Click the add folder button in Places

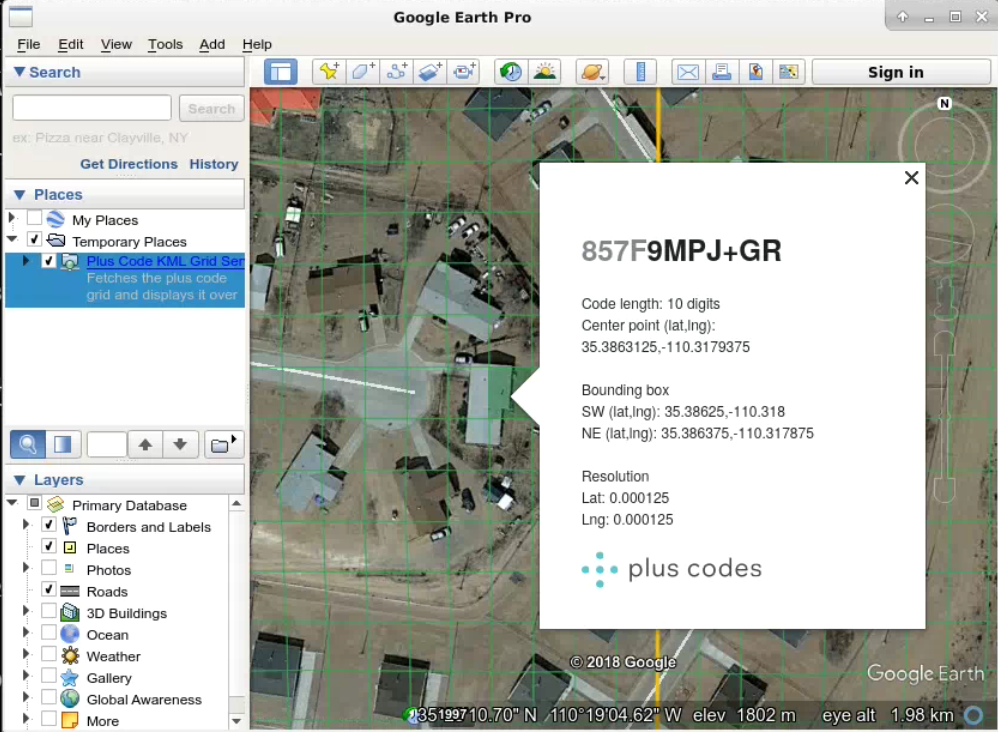click(x=223, y=444)
